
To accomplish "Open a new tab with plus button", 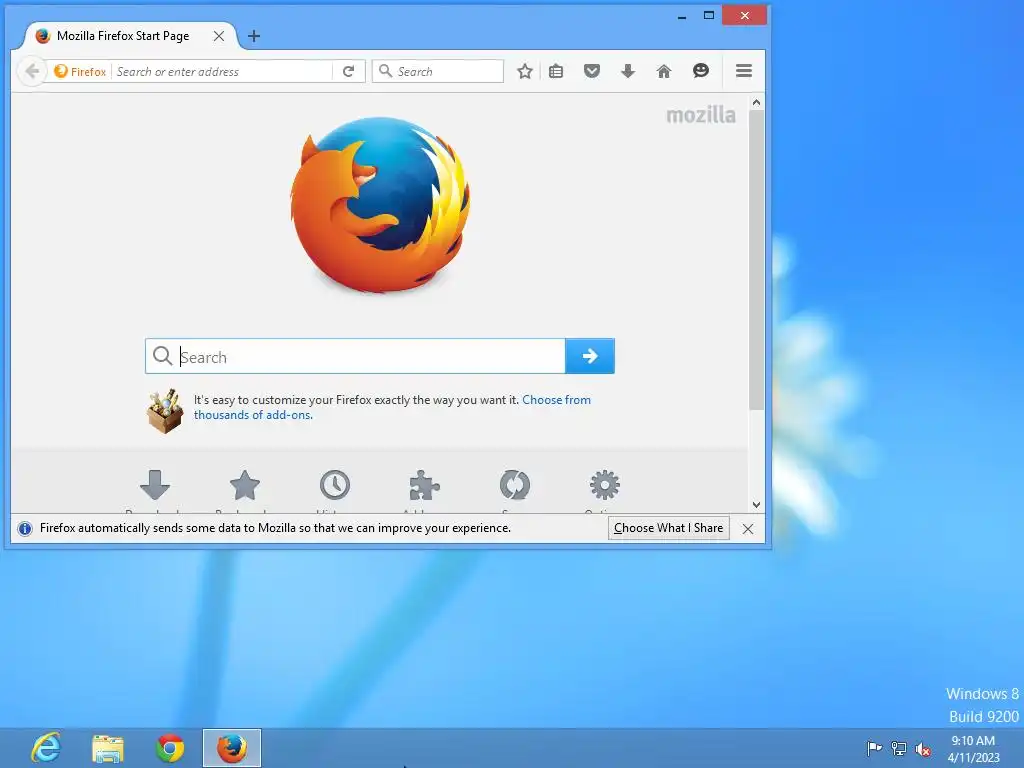I will [254, 36].
